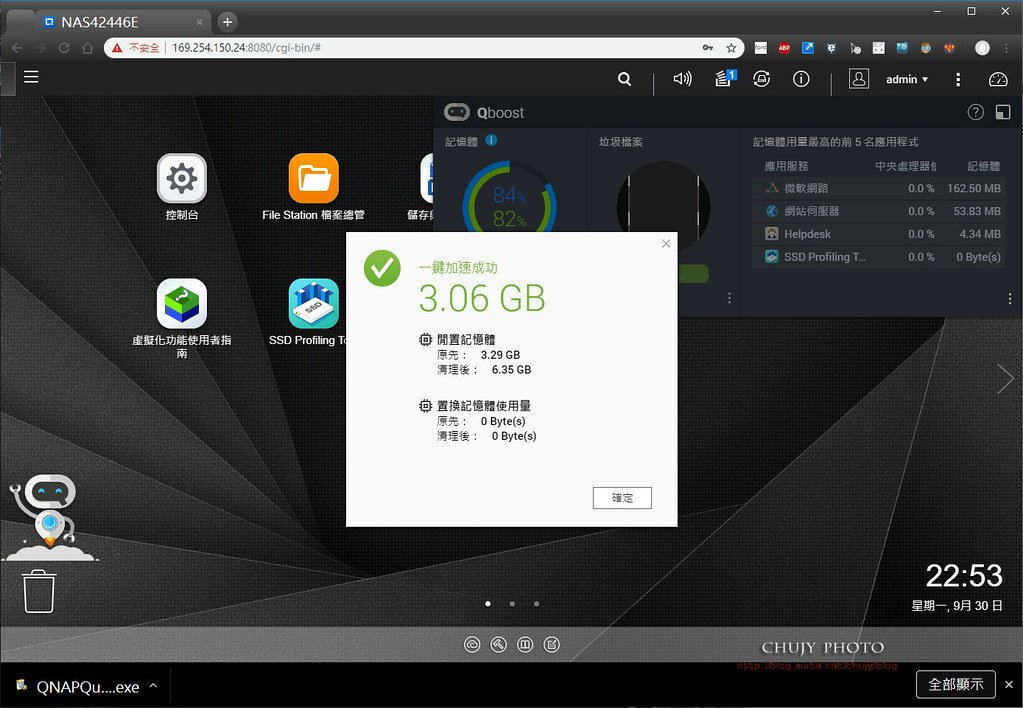Open the QTS search magnifier
1023x708 pixels.
coord(624,79)
